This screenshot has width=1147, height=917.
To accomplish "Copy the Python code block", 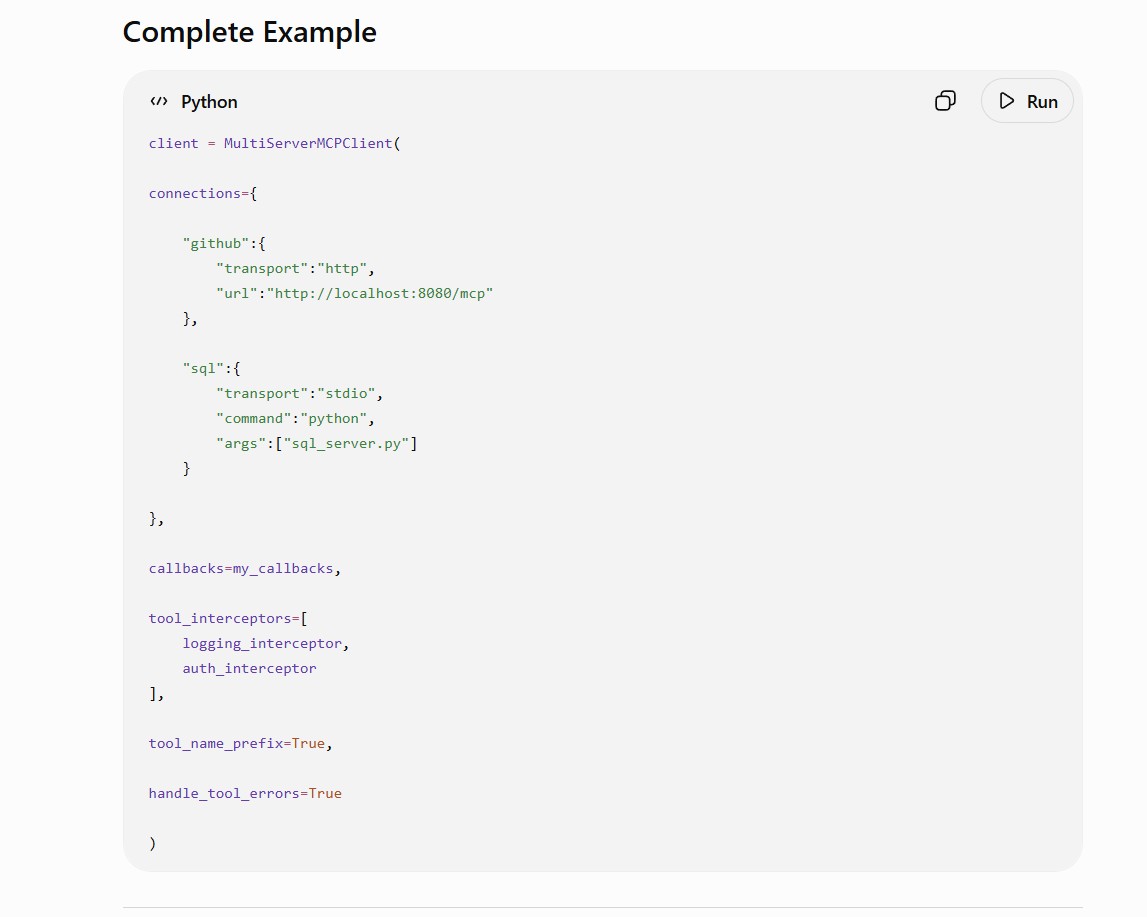I will coord(945,101).
